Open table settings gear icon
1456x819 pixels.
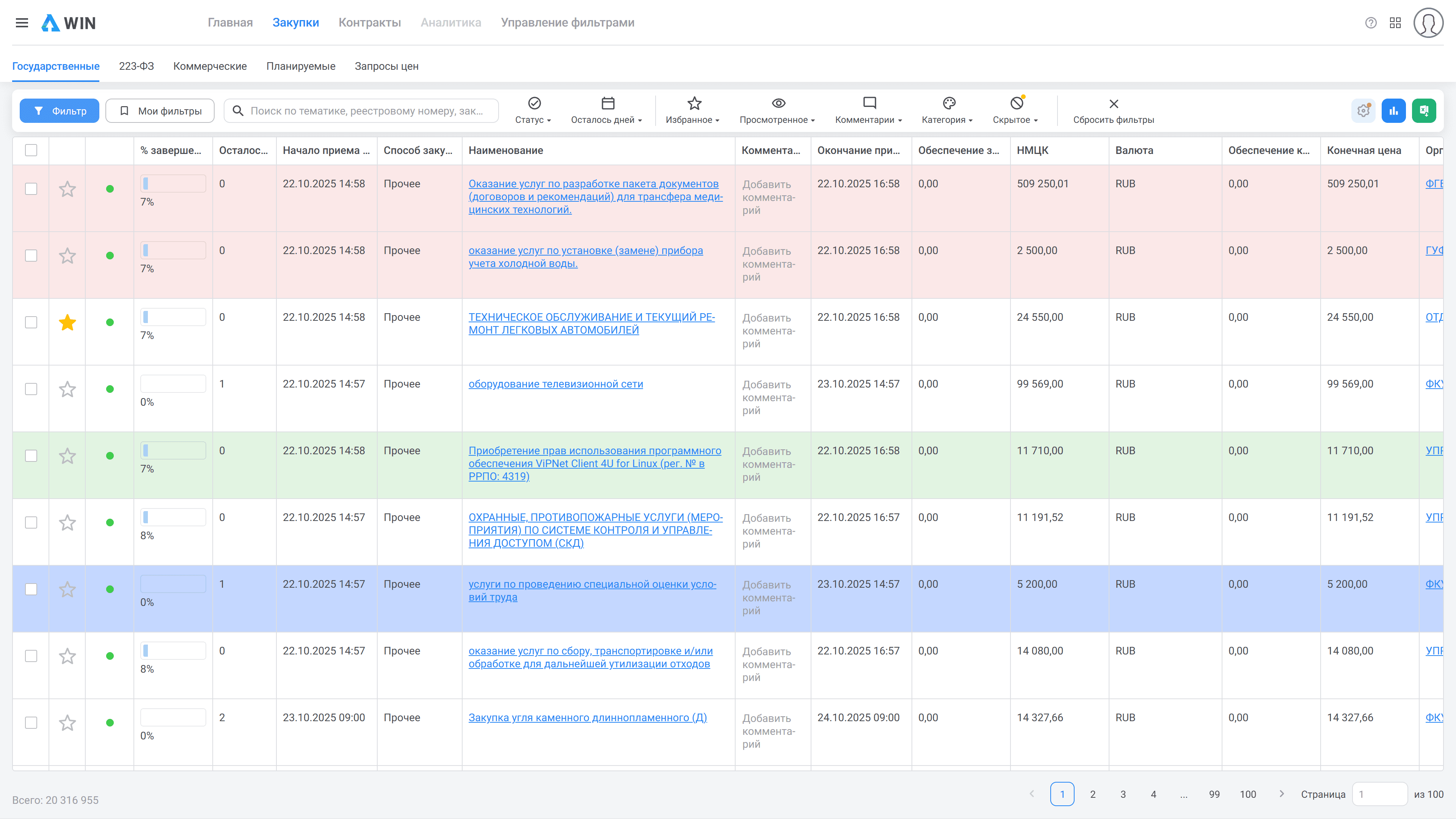coord(1363,111)
